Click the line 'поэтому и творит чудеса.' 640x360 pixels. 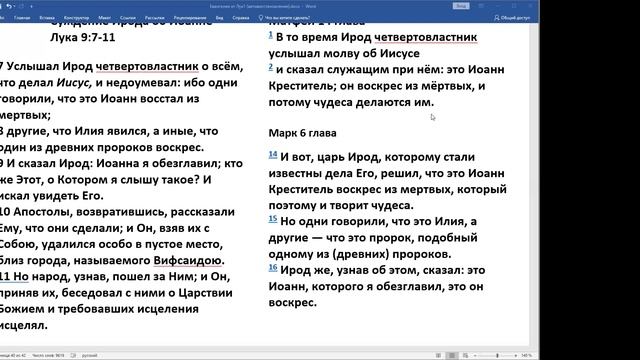341,206
